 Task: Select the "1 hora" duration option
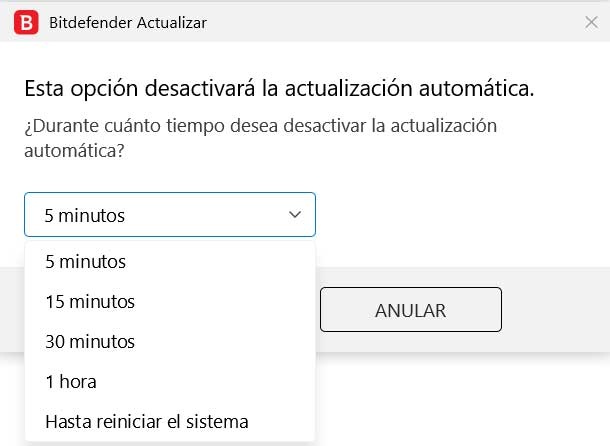coord(71,381)
